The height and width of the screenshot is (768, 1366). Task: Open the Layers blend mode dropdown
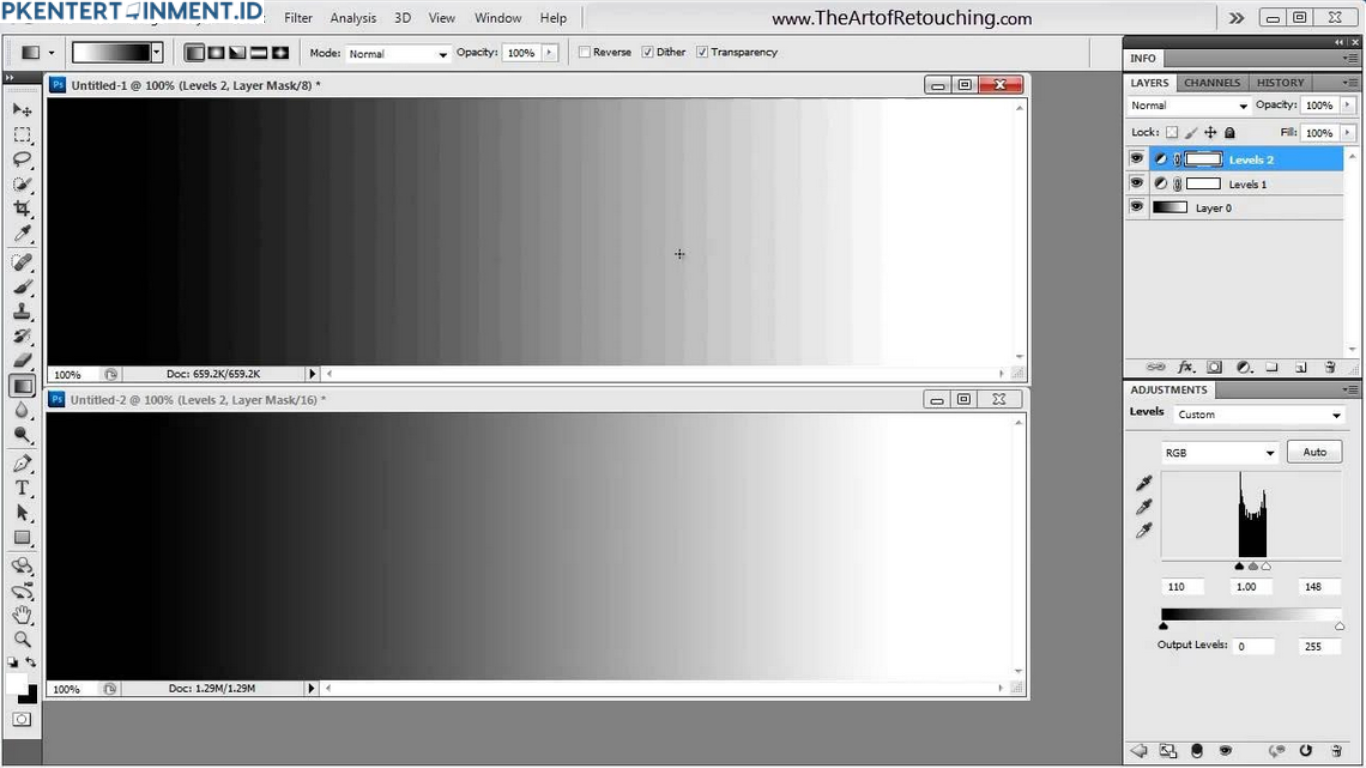click(1189, 105)
